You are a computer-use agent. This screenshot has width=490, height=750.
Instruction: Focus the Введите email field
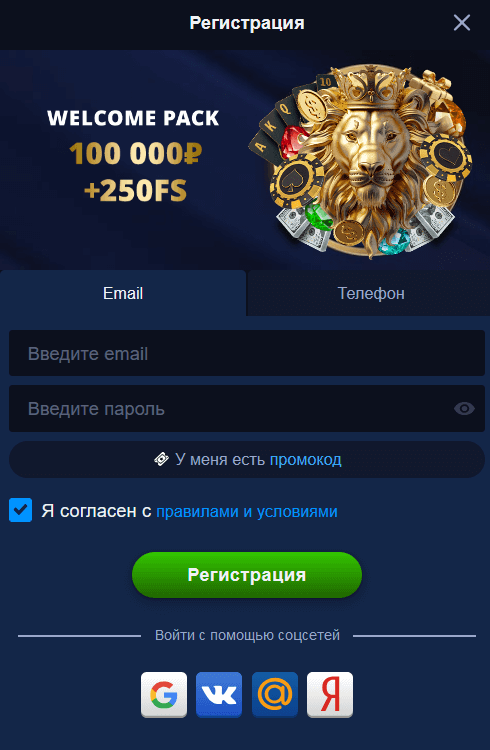pos(247,353)
